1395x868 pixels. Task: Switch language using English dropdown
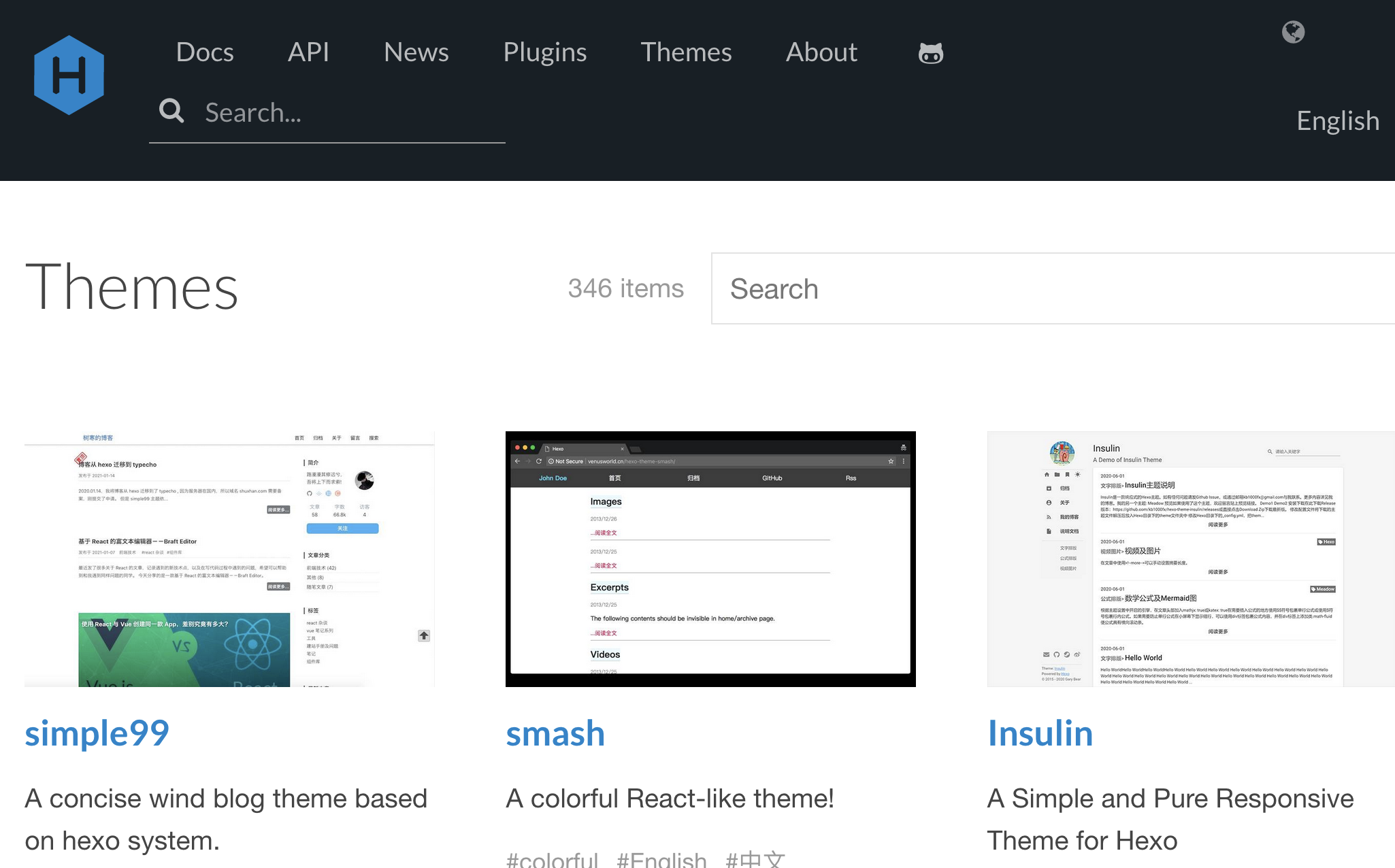[1339, 119]
